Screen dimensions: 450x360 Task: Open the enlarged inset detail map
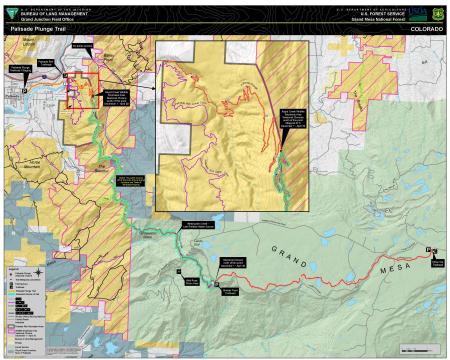coord(232,126)
